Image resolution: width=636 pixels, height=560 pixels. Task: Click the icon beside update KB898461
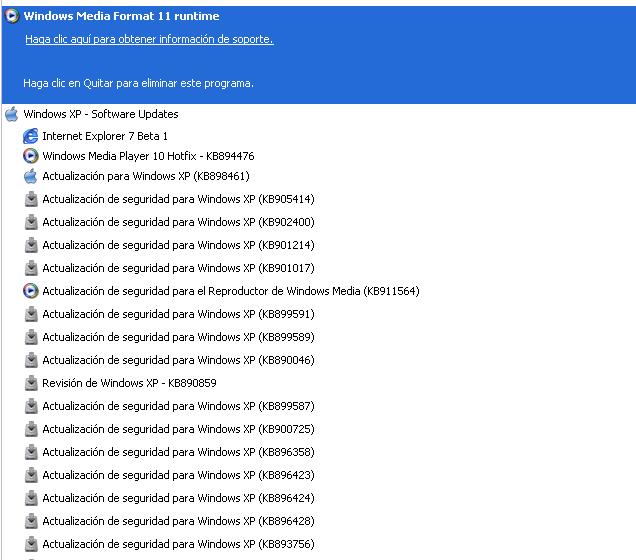pos(31,176)
